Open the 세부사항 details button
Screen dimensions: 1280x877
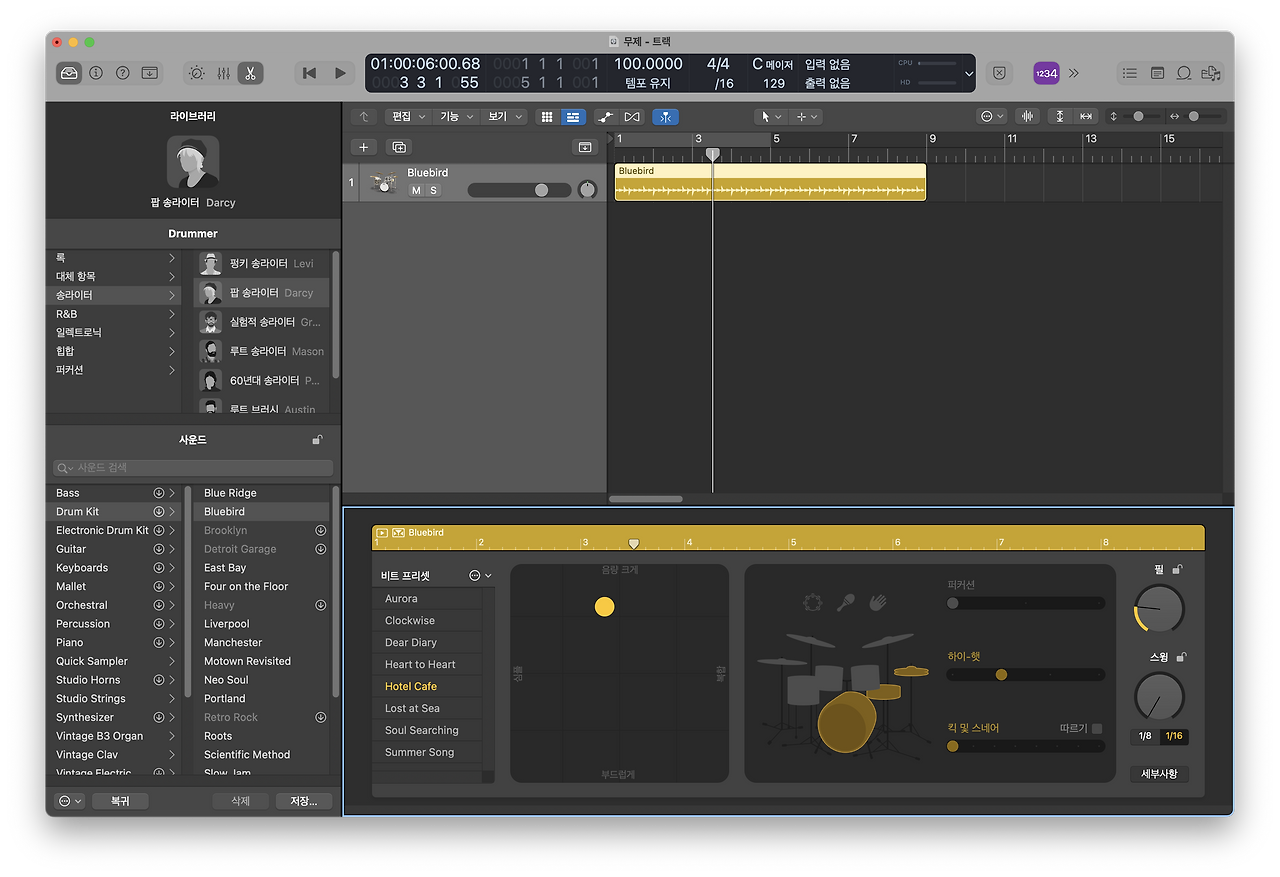click(1159, 774)
